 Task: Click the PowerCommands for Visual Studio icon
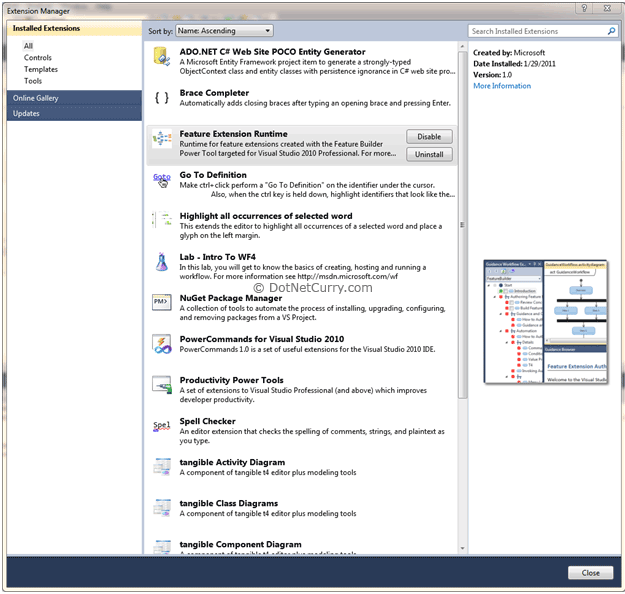pyautogui.click(x=162, y=344)
